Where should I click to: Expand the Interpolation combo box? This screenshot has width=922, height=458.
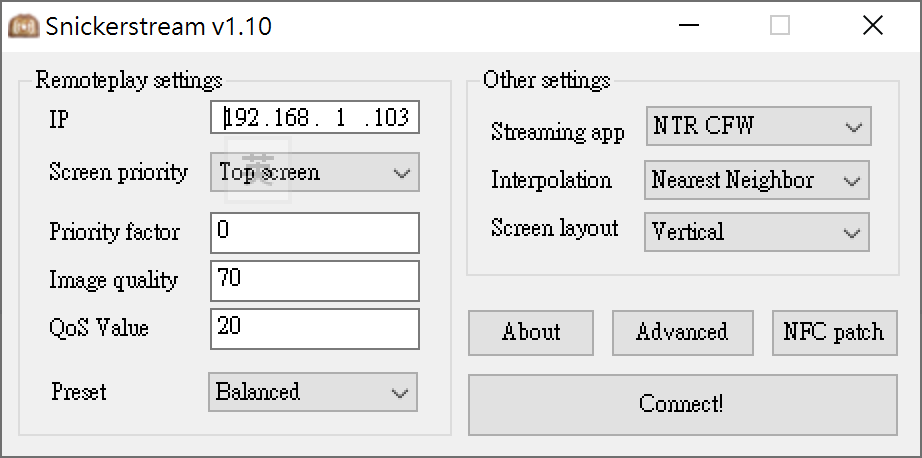757,180
